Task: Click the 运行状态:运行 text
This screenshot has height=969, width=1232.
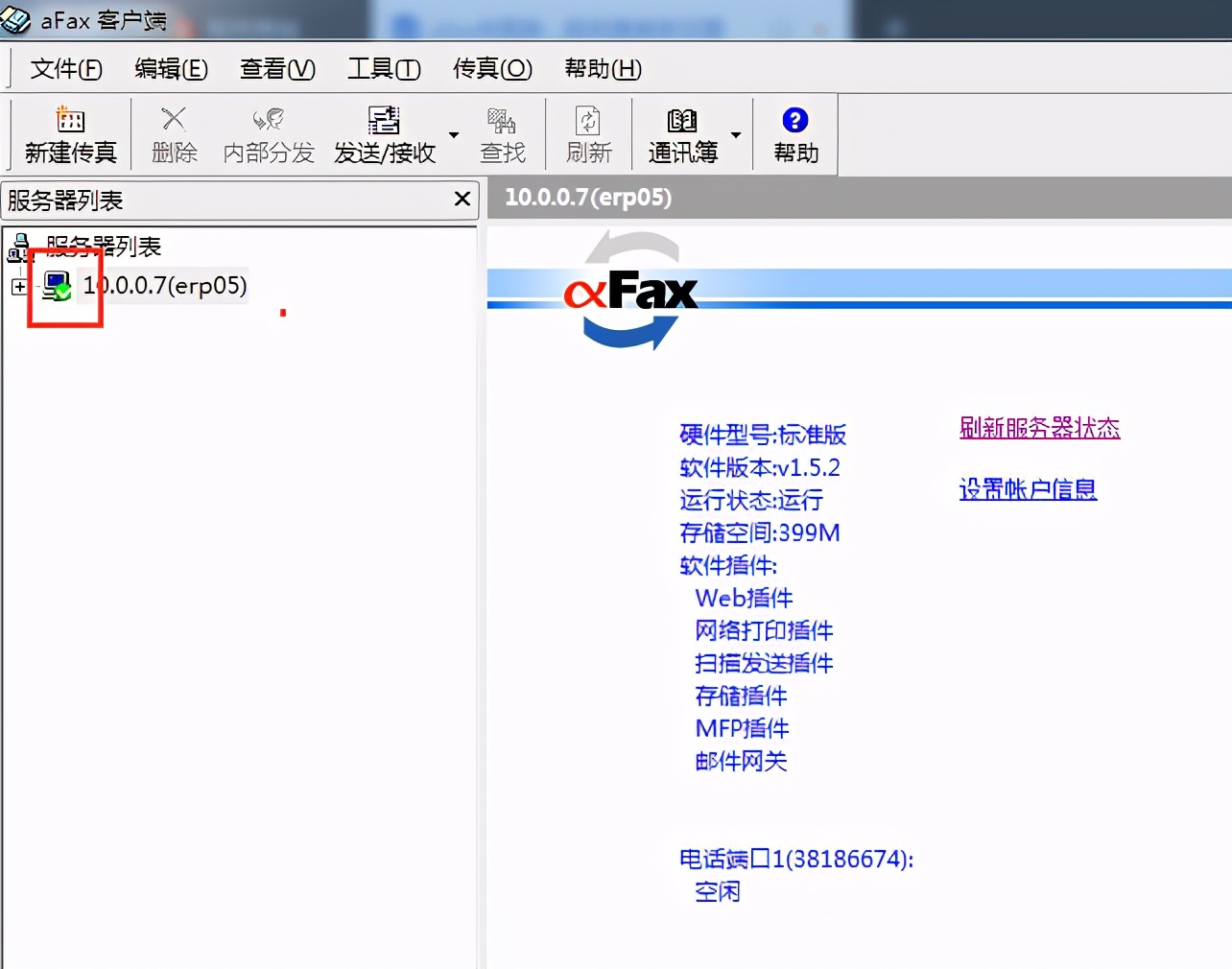Action: [x=751, y=500]
